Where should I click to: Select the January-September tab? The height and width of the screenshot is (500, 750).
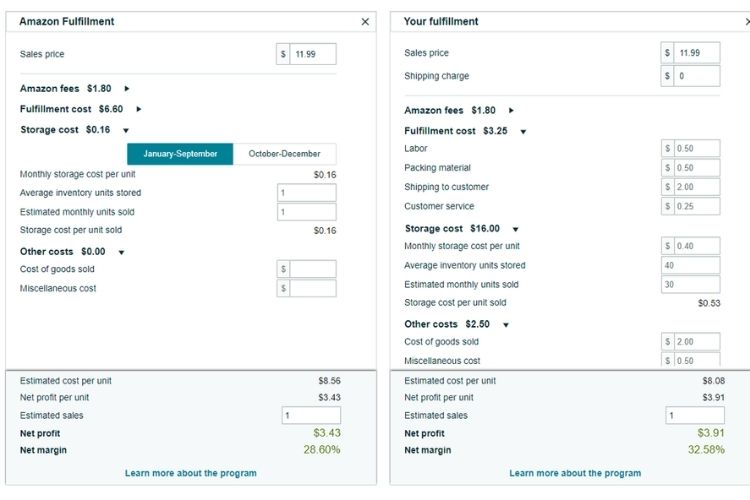click(x=180, y=154)
